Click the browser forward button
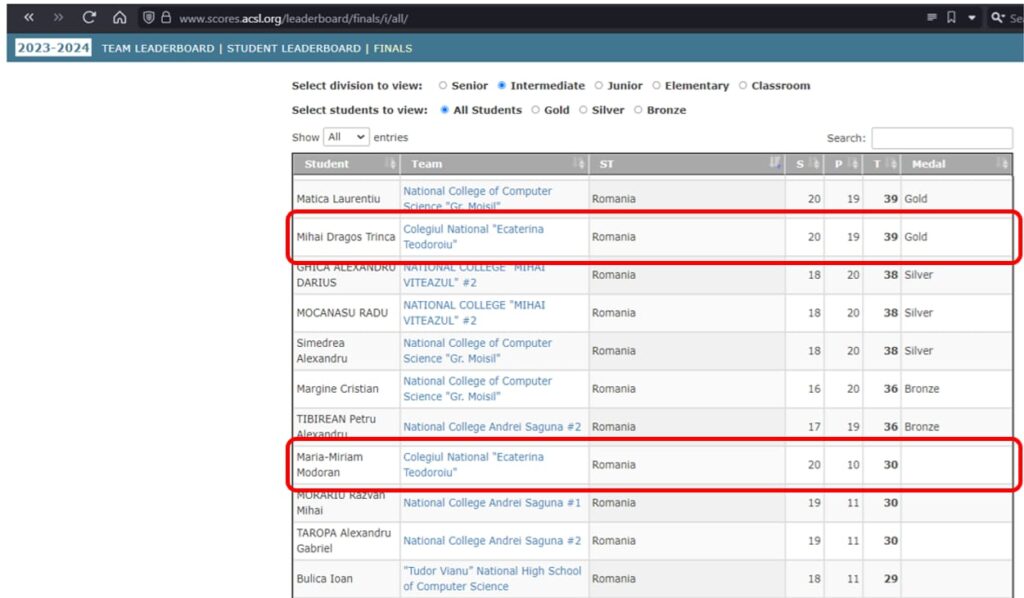1024x598 pixels. coord(58,18)
